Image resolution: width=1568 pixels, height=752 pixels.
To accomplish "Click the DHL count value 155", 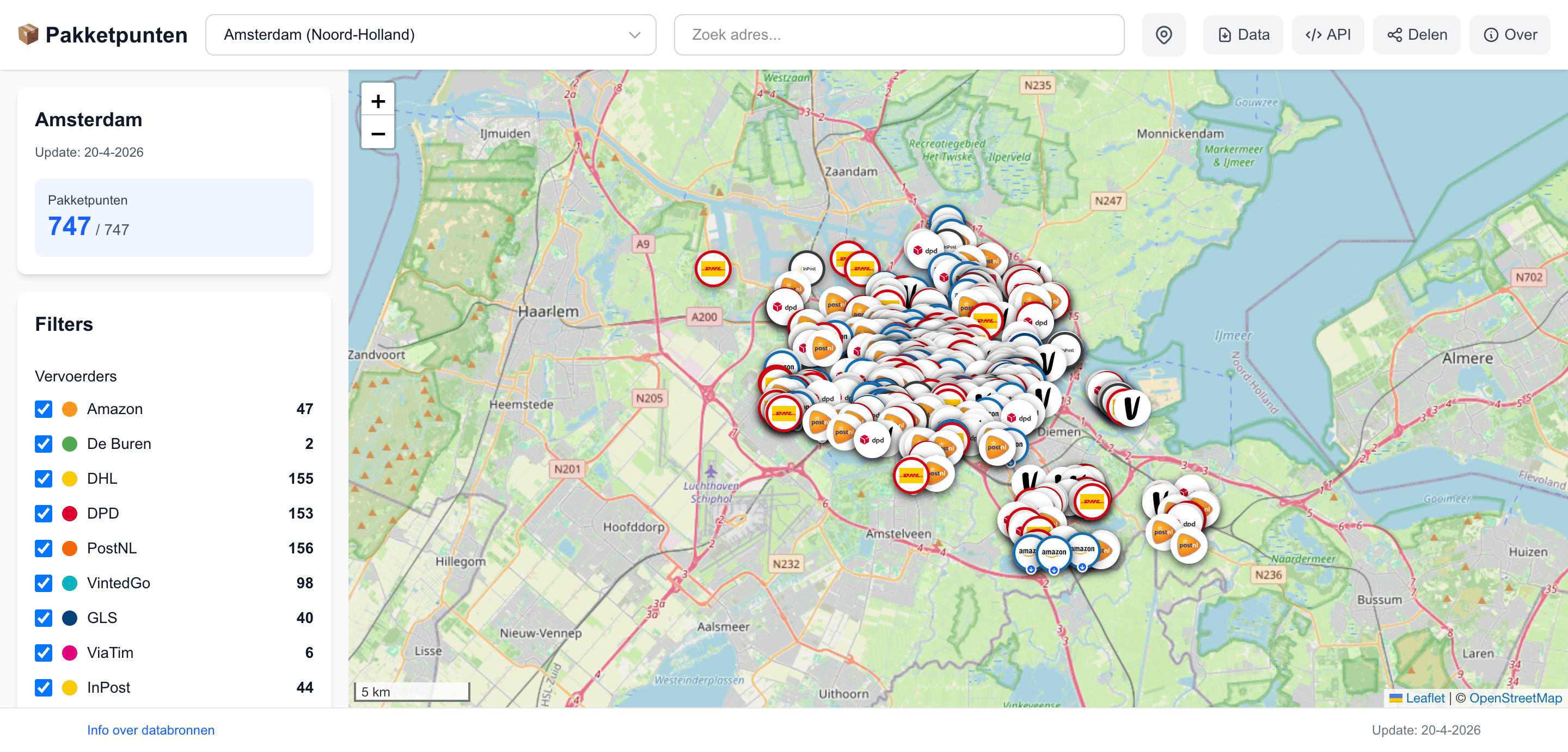I will pos(301,479).
